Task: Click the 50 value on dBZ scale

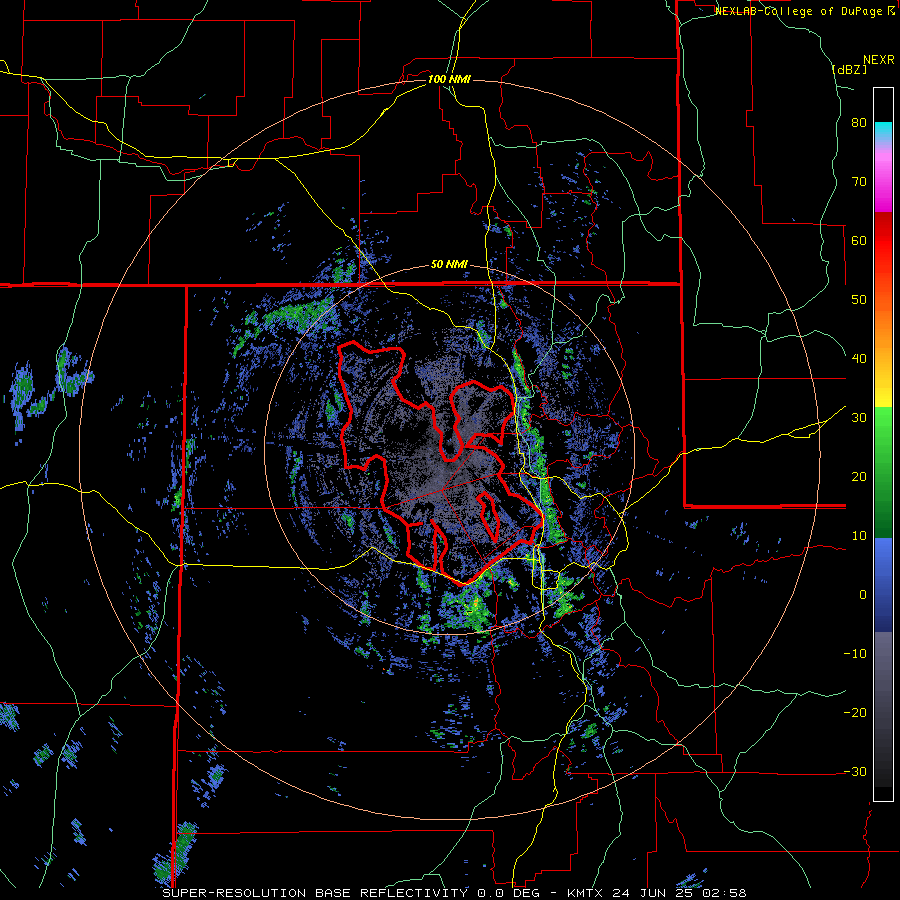Action: click(x=859, y=300)
